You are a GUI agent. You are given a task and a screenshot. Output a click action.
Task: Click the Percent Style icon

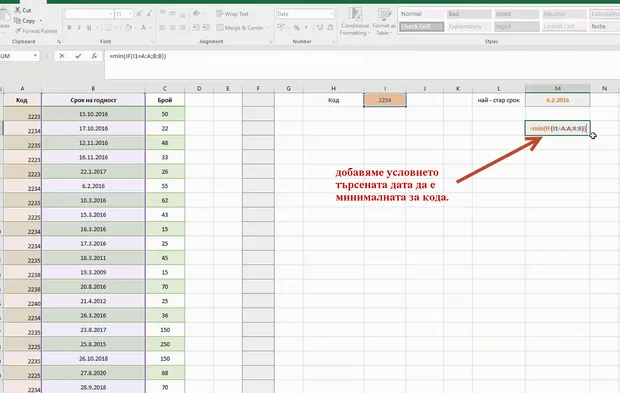pos(297,28)
